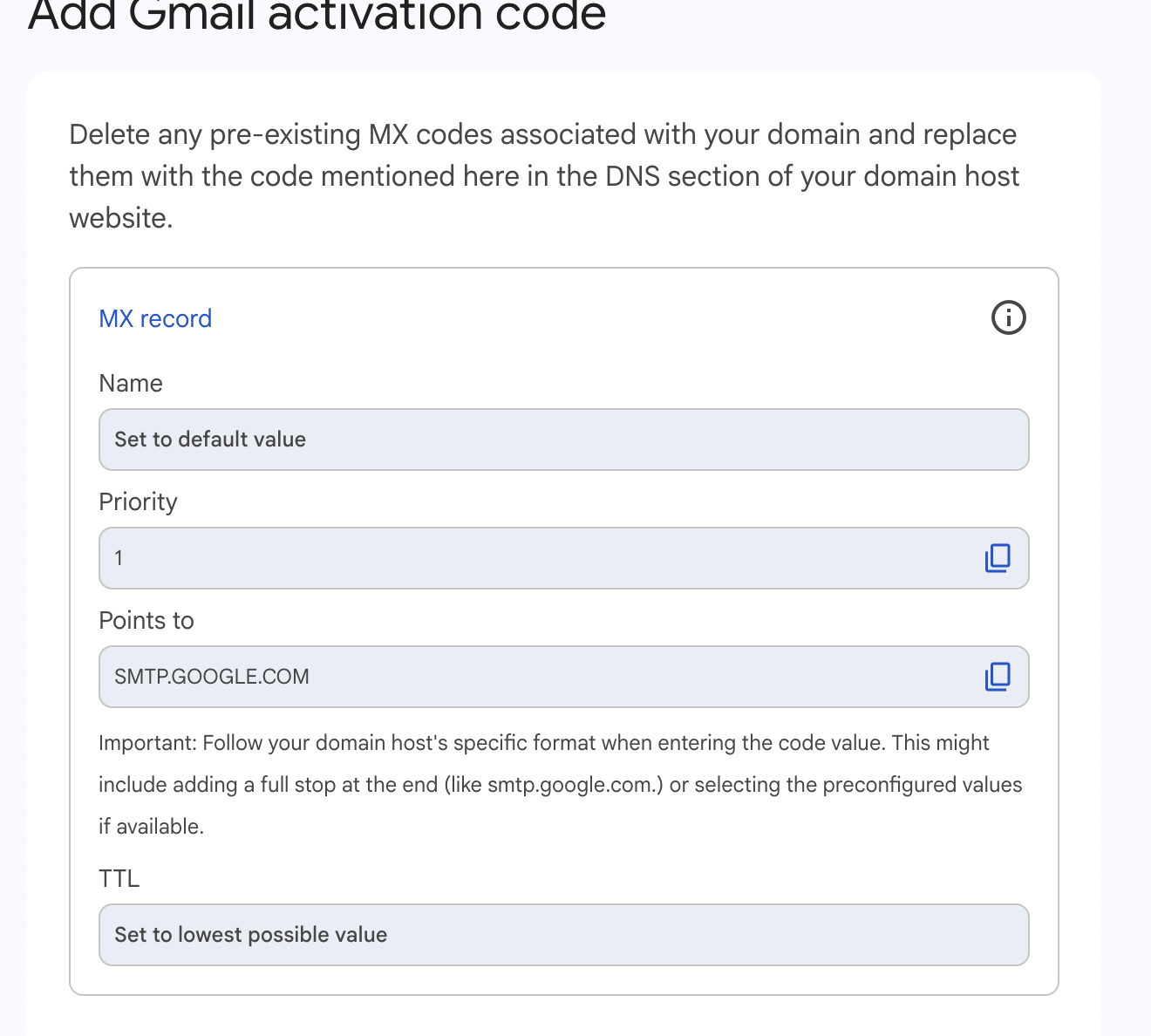This screenshot has height=1036, width=1151.
Task: Click the "preconfigured values" text in note
Action: (x=922, y=785)
